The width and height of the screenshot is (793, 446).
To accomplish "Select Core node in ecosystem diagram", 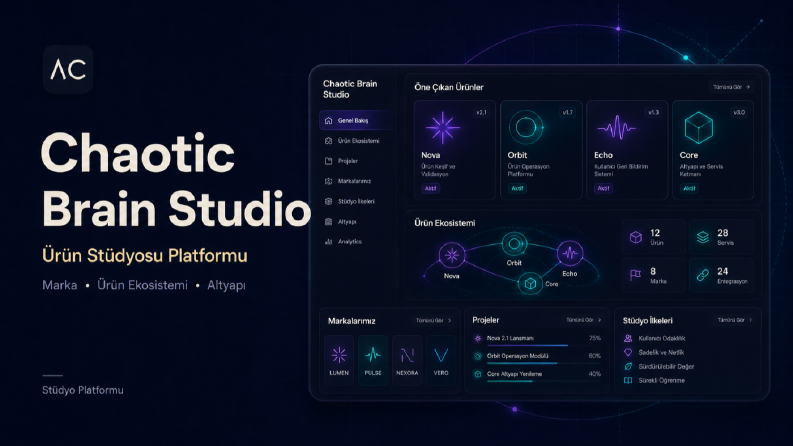I will pyautogui.click(x=530, y=283).
